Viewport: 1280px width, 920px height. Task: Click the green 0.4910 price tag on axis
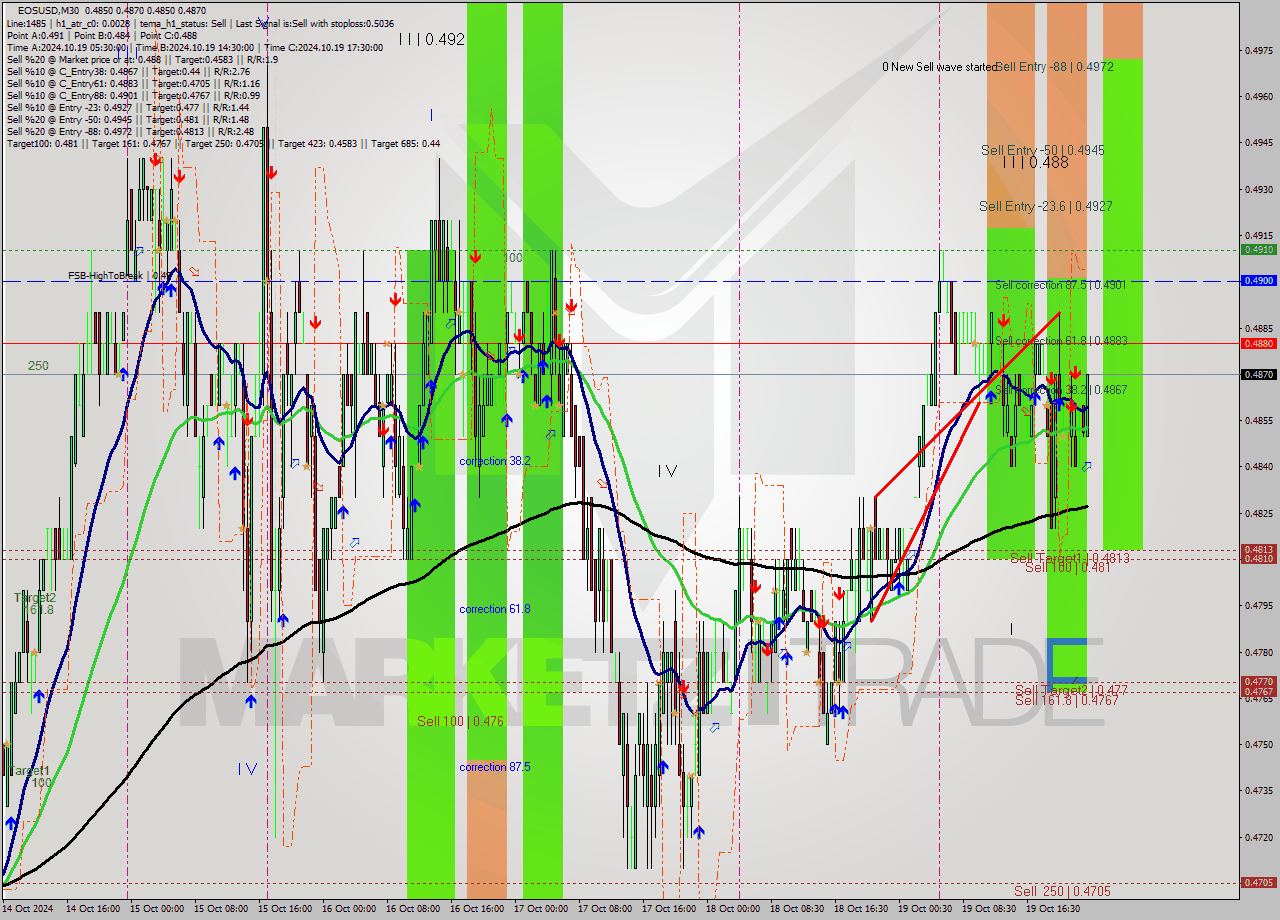pos(1258,250)
